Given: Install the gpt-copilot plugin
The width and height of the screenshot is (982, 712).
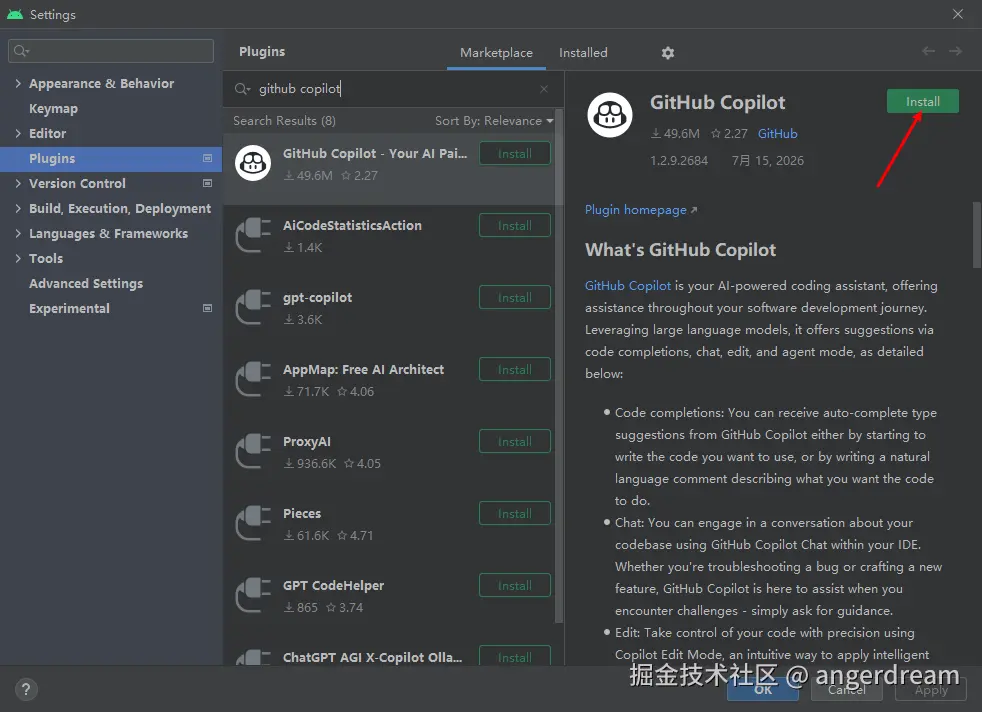Looking at the screenshot, I should [515, 297].
